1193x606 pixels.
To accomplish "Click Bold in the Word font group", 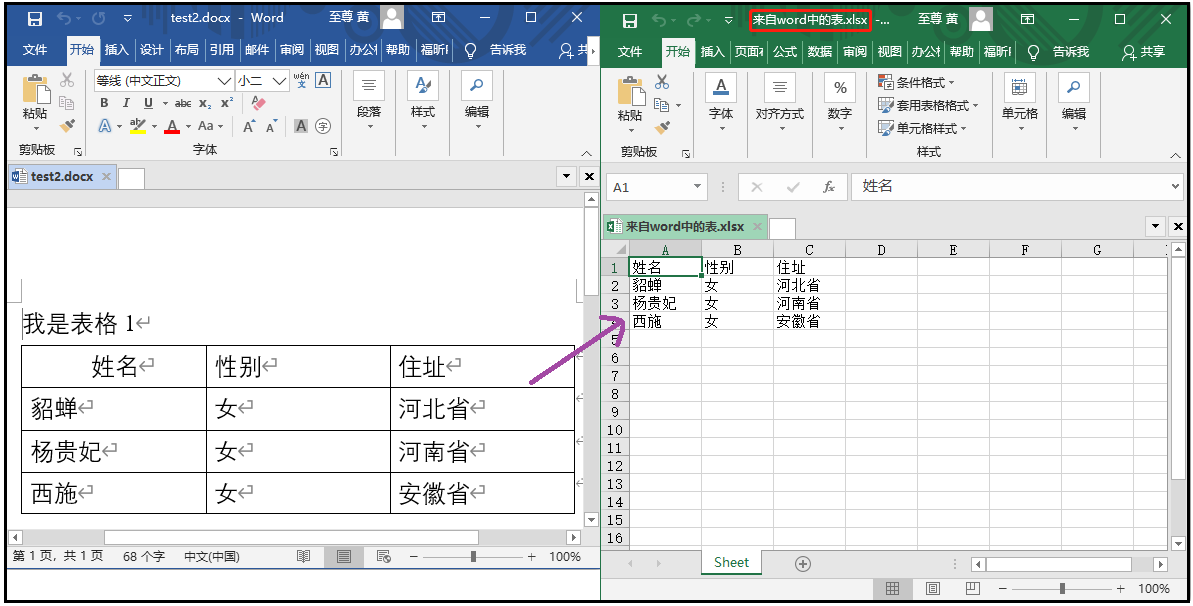I will [x=104, y=104].
